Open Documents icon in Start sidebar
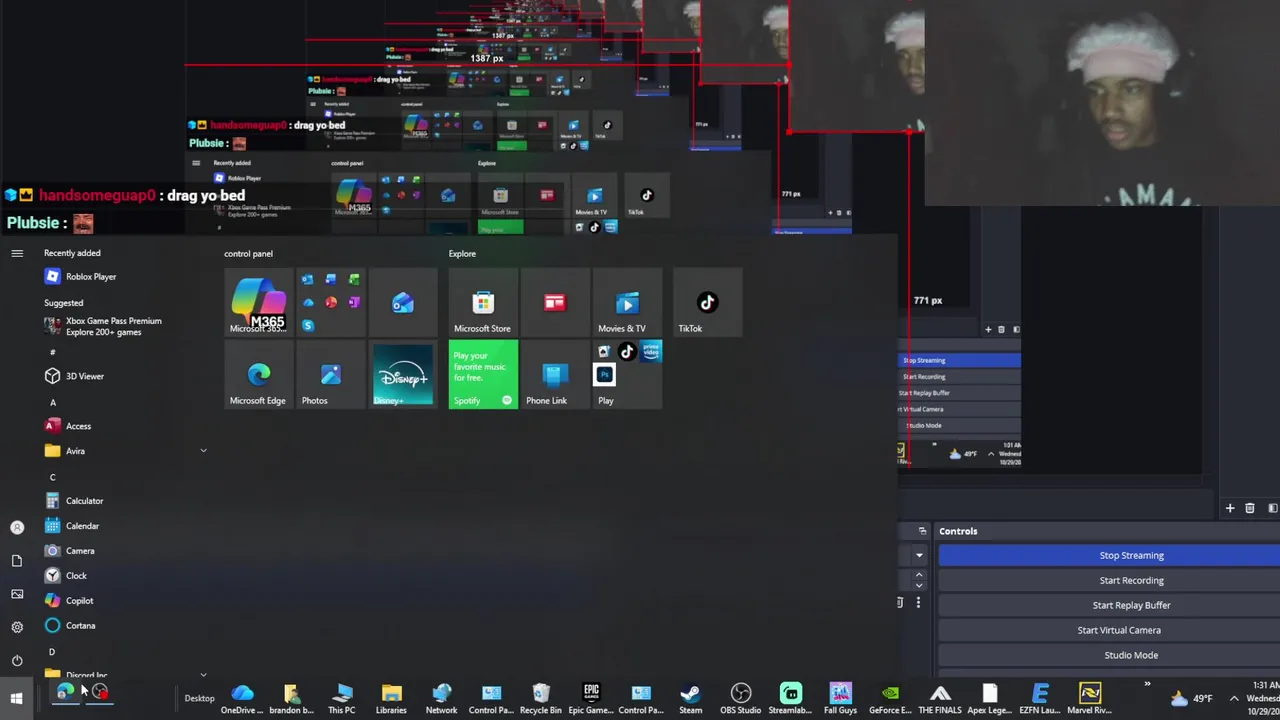This screenshot has width=1280, height=720. coord(17,560)
